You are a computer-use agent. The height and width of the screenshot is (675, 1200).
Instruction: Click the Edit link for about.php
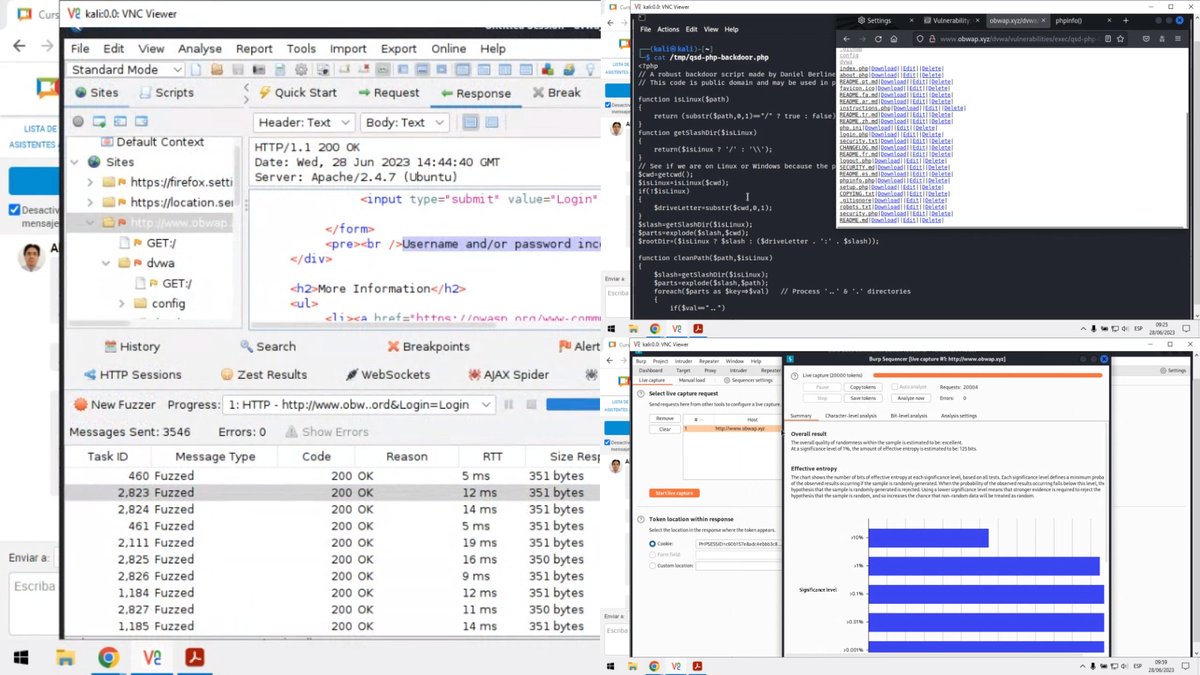tap(909, 75)
